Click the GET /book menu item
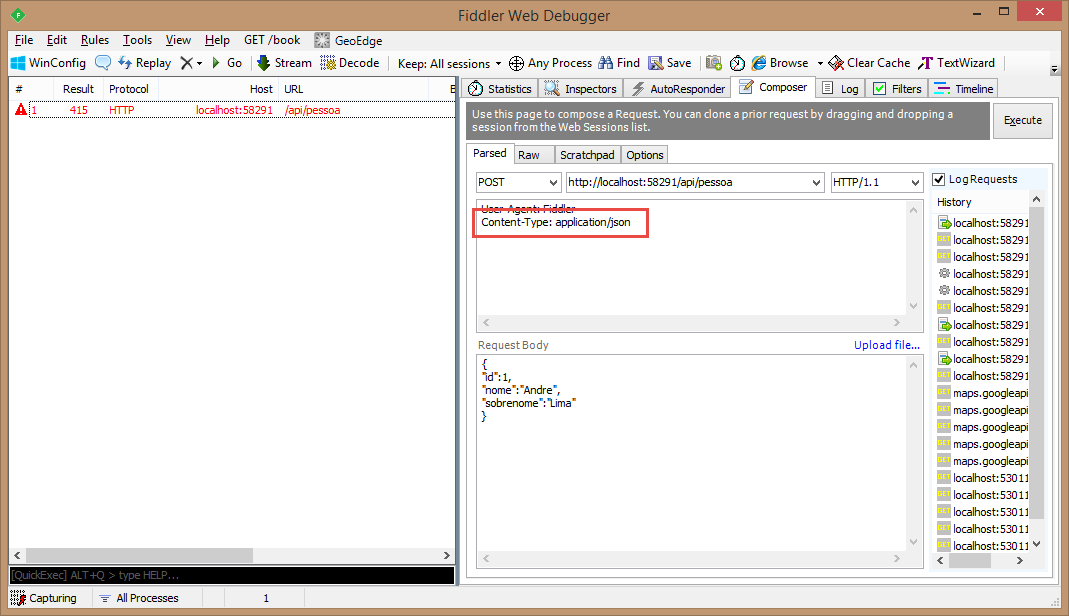 pos(272,40)
